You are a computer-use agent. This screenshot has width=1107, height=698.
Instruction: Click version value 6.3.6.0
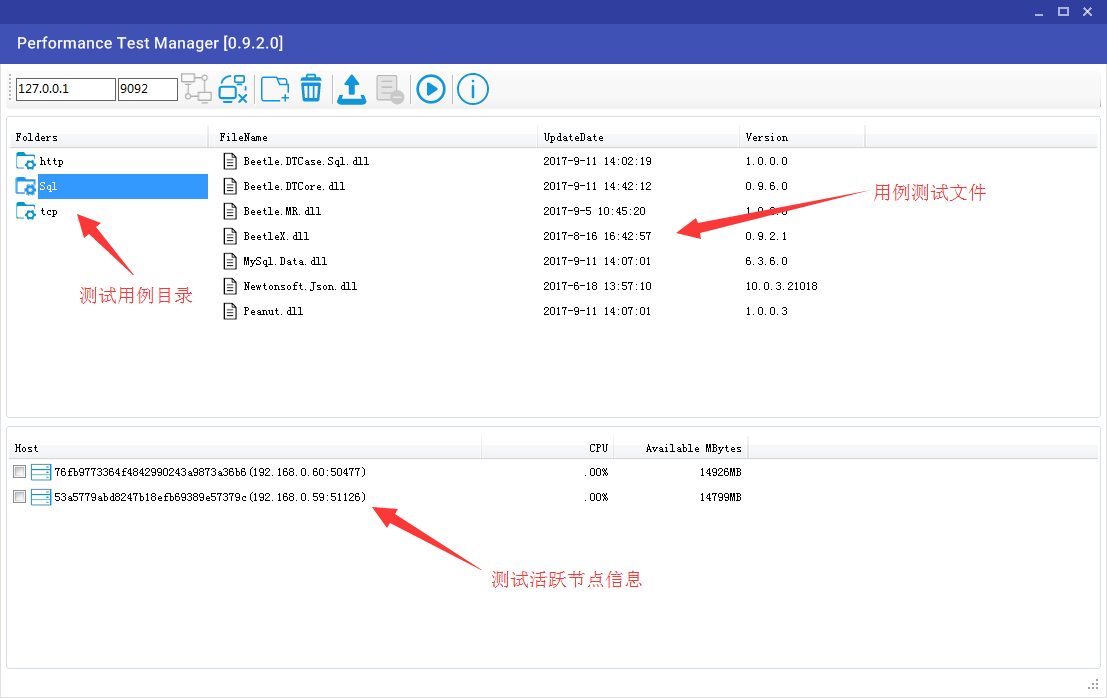click(x=767, y=262)
